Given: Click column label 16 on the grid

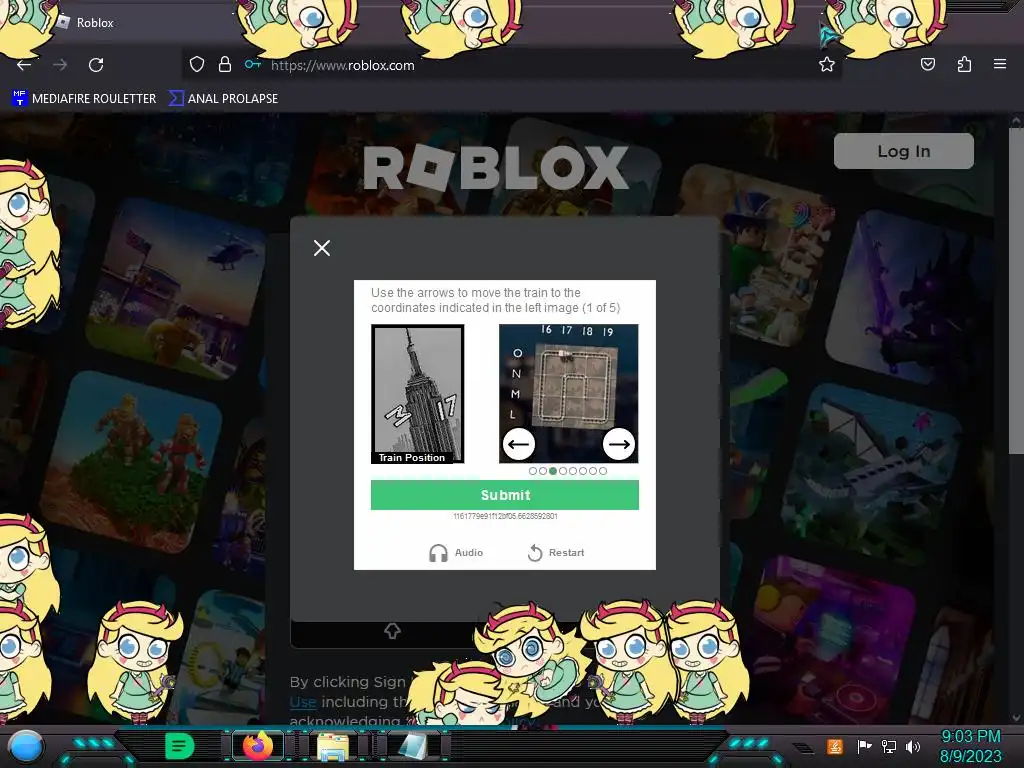Looking at the screenshot, I should [x=546, y=330].
